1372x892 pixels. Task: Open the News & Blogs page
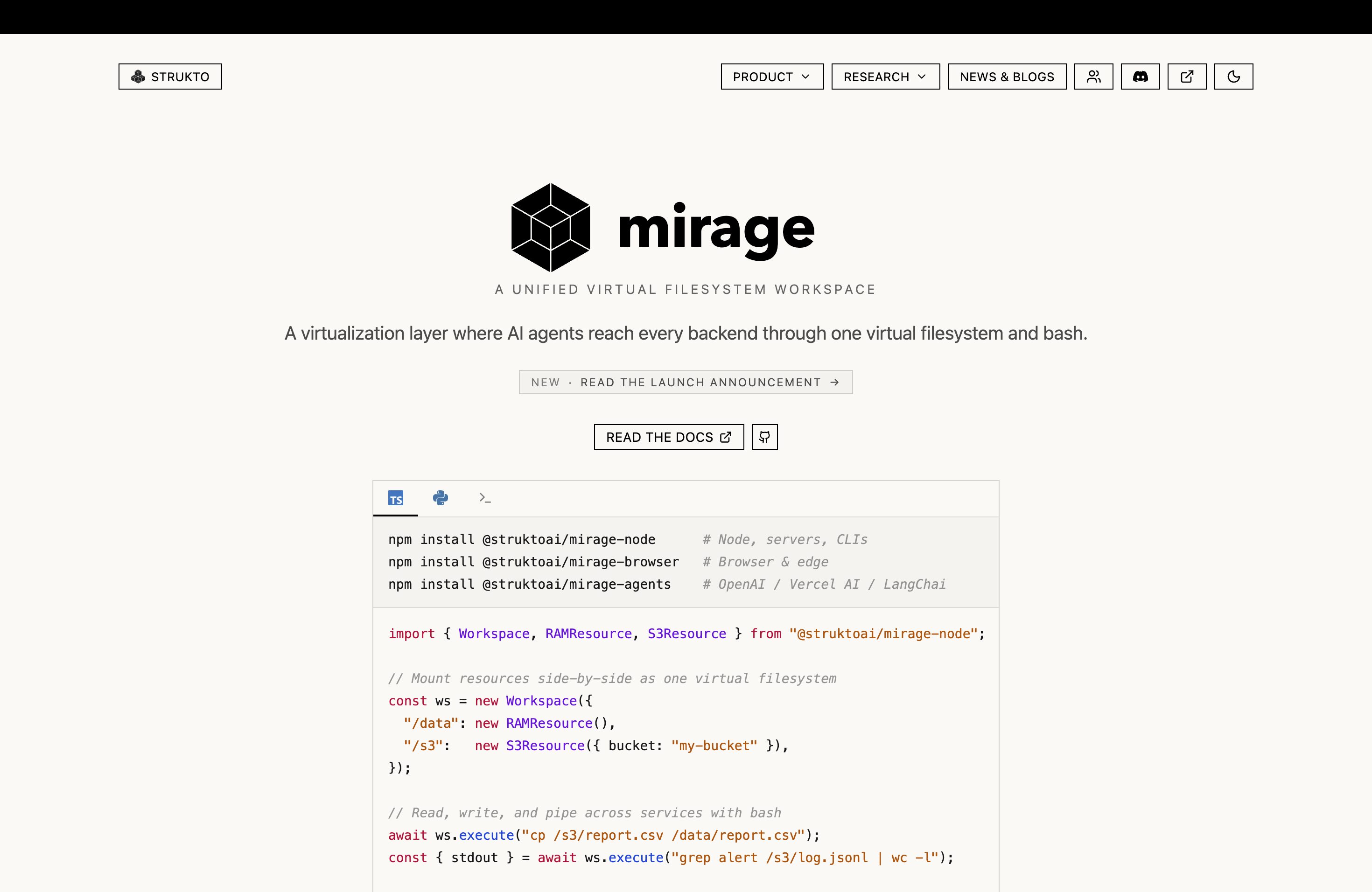pyautogui.click(x=1007, y=77)
